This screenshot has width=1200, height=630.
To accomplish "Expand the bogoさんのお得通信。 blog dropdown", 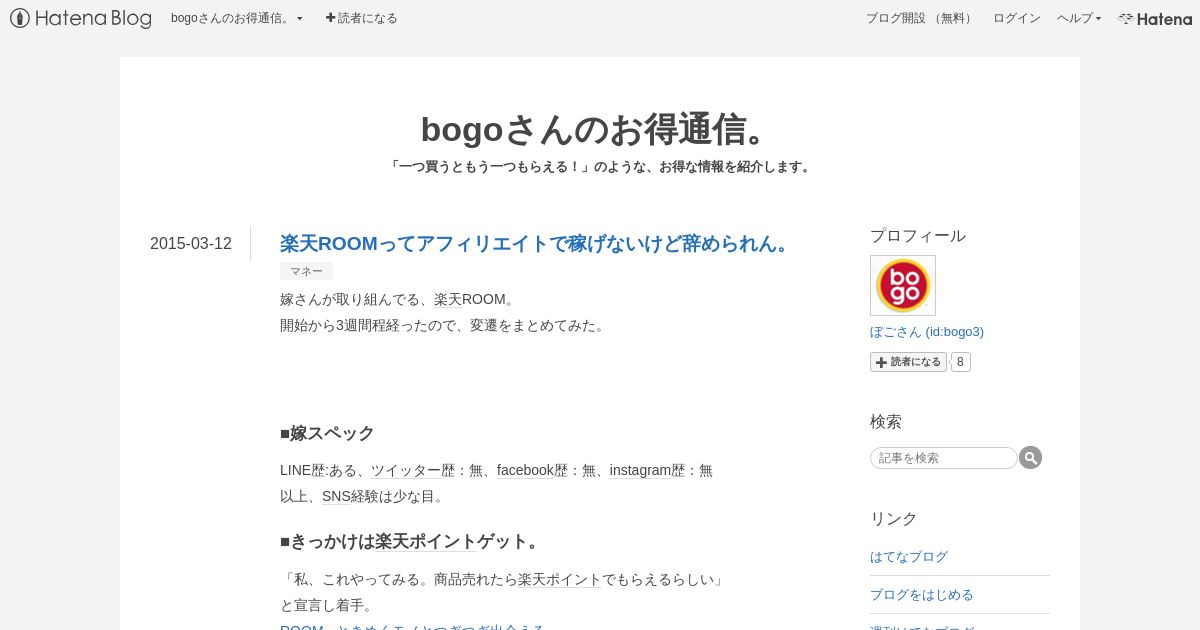I will (237, 18).
